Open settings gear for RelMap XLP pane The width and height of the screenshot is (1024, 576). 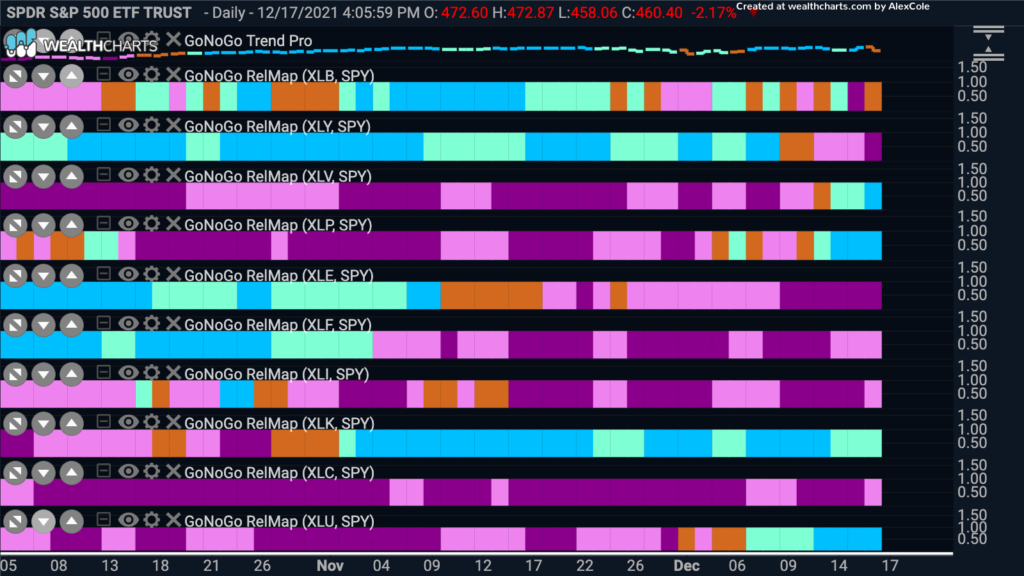pyautogui.click(x=152, y=223)
